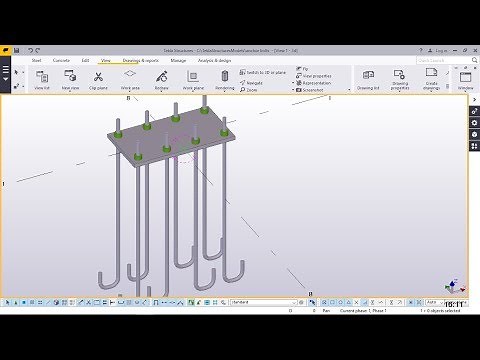Switch to the Steel tab
480x360 pixels.
click(x=36, y=60)
